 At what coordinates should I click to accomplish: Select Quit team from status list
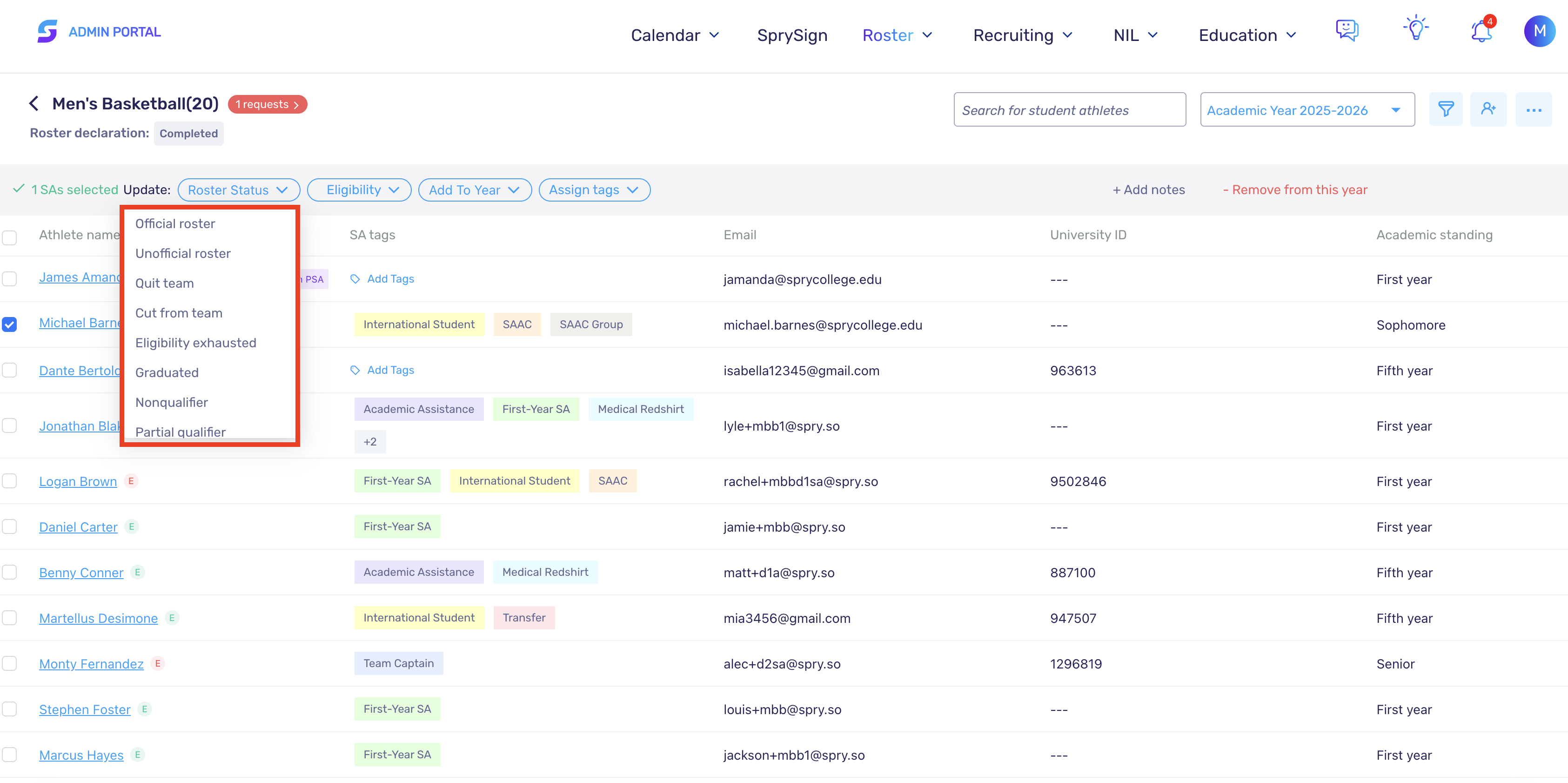(x=164, y=283)
